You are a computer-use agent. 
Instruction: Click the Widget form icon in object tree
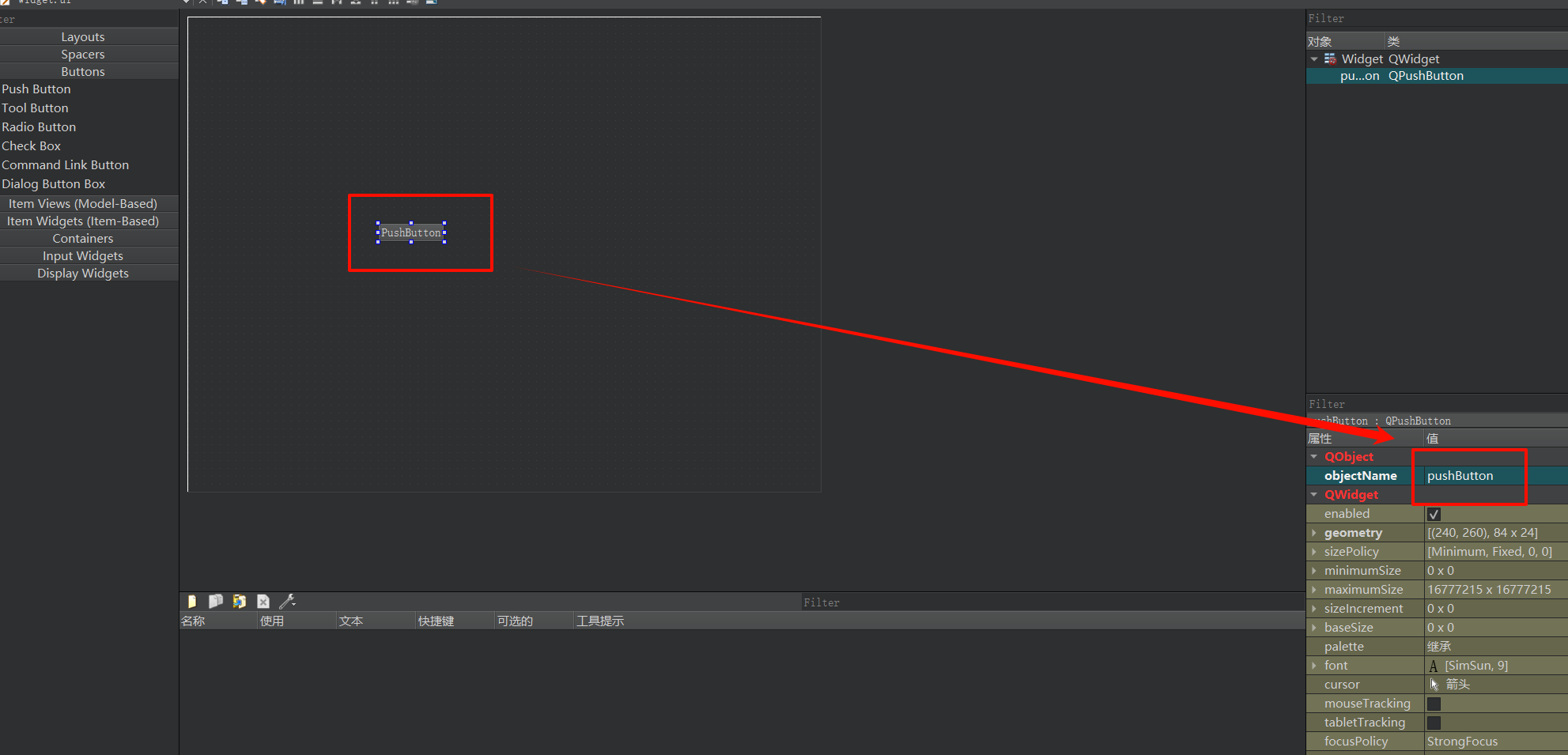(x=1330, y=59)
